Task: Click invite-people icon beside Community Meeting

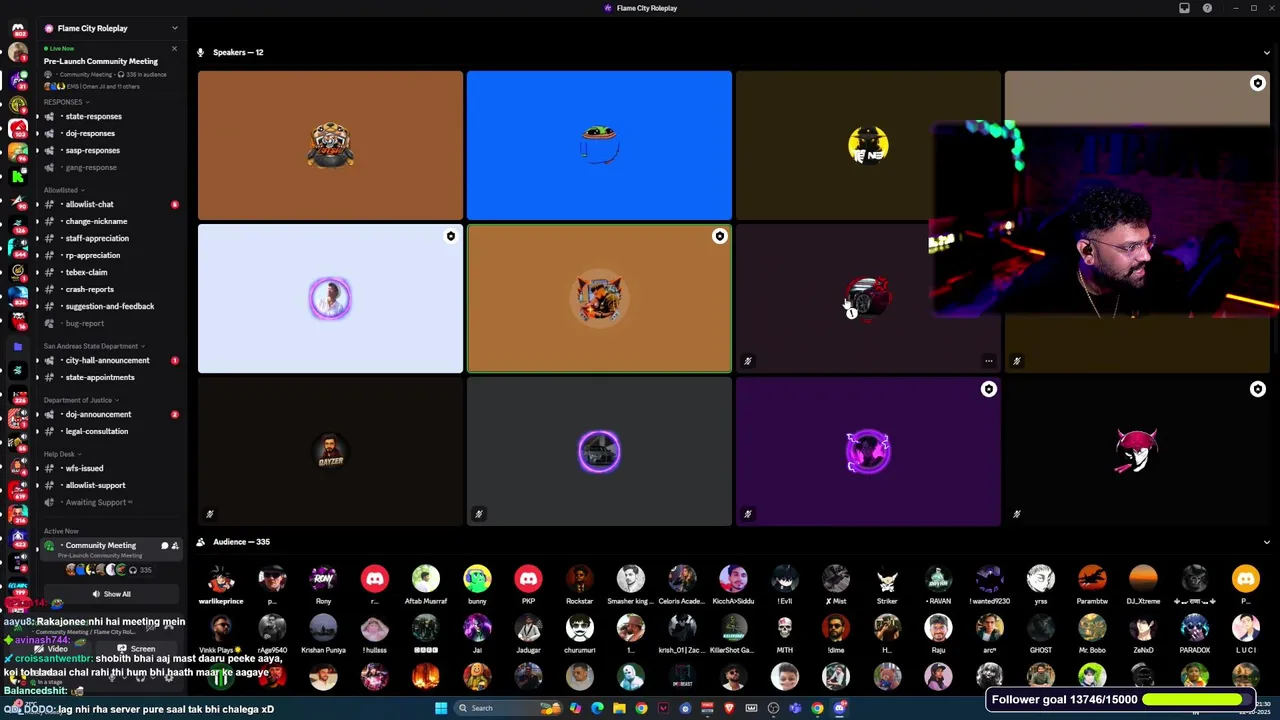Action: point(175,545)
